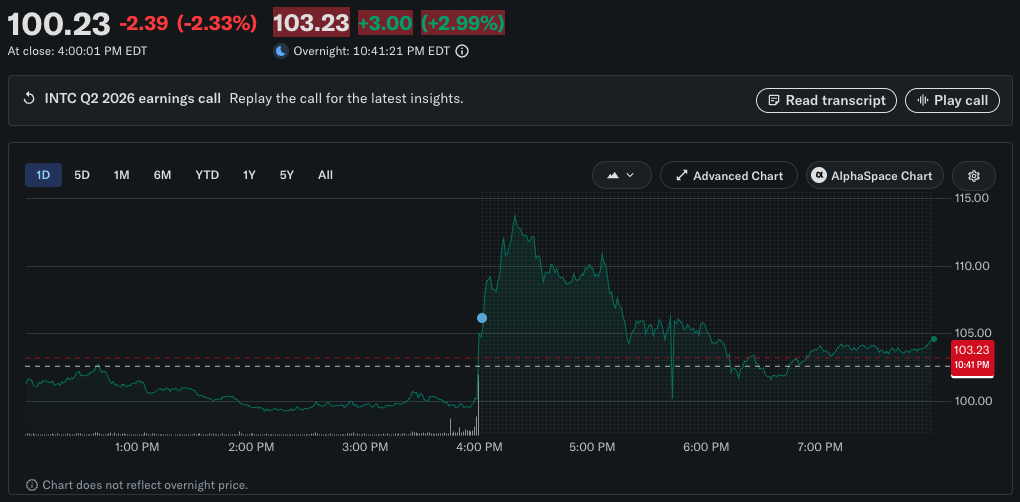Click the AlphaSpace logo icon

point(818,176)
